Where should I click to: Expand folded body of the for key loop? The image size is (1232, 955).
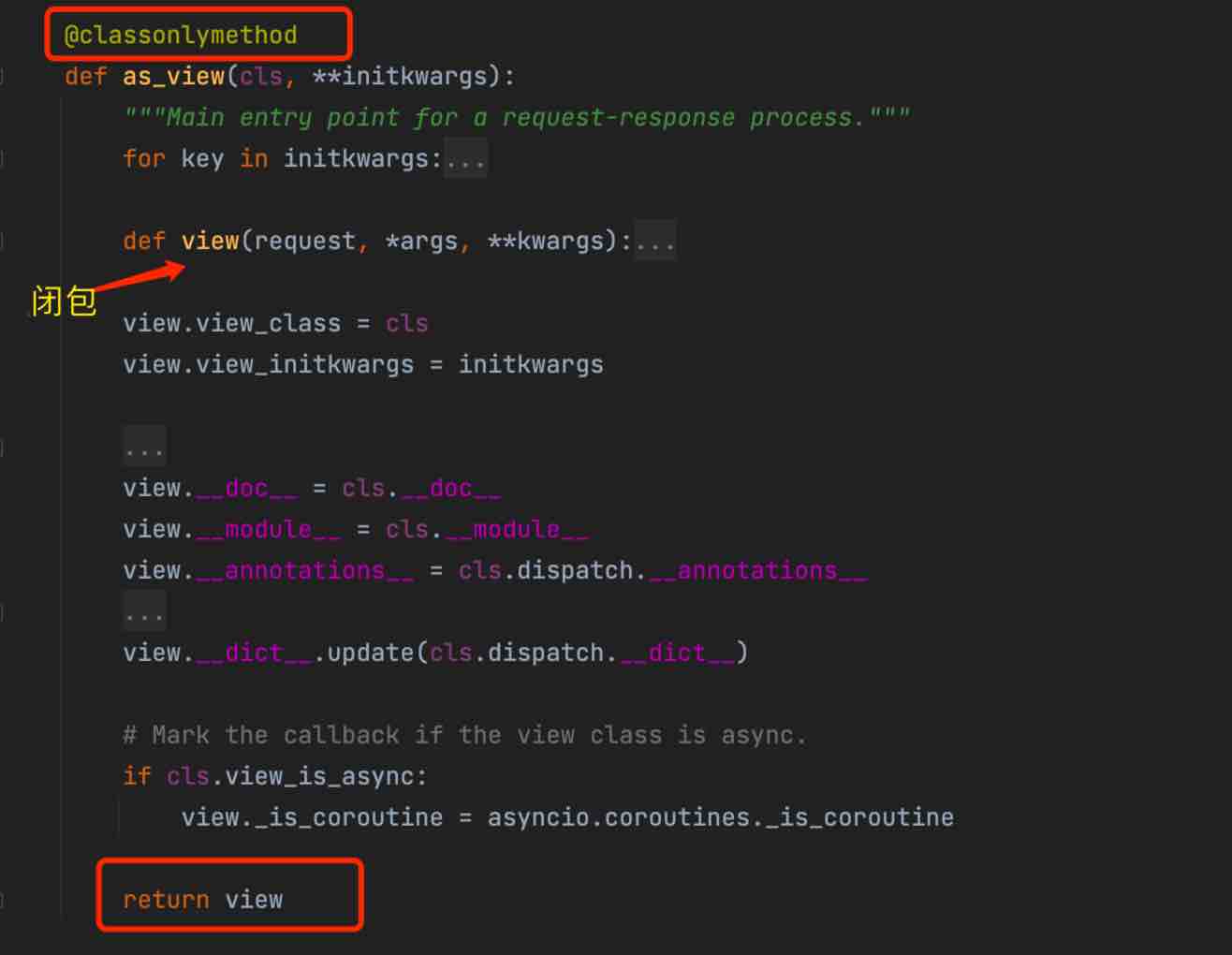point(465,159)
